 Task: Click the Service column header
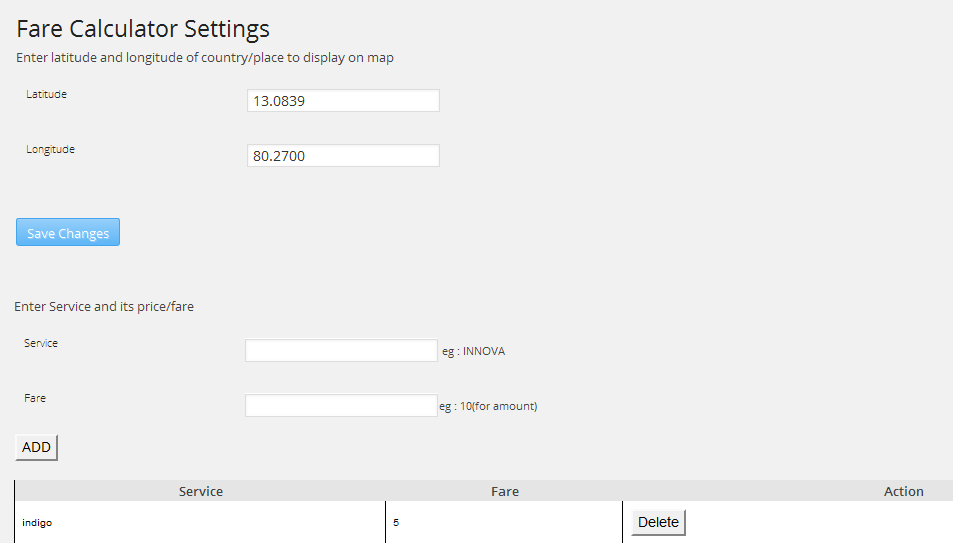201,491
